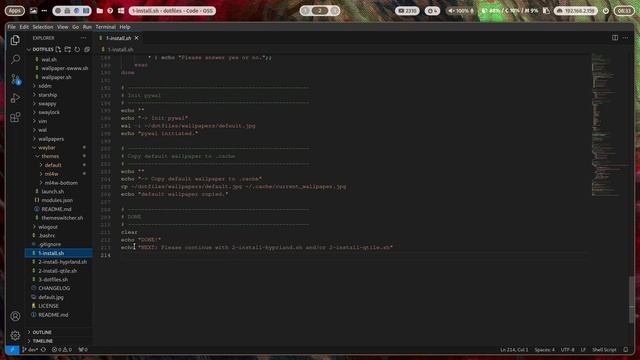Open CHANGELOG file in Explorer
640x360 pixels.
pyautogui.click(x=54, y=288)
